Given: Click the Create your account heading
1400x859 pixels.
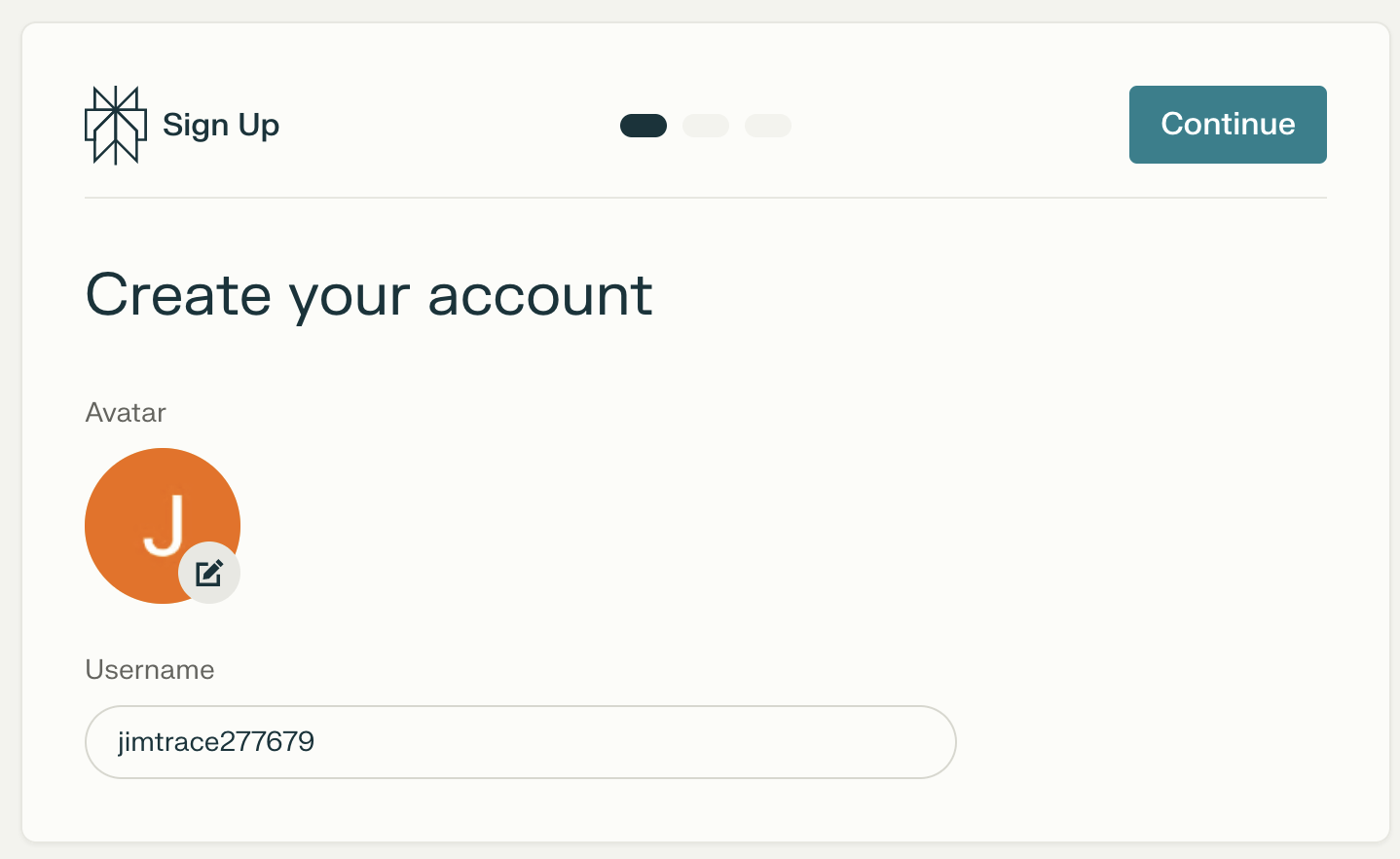Looking at the screenshot, I should click(x=369, y=294).
